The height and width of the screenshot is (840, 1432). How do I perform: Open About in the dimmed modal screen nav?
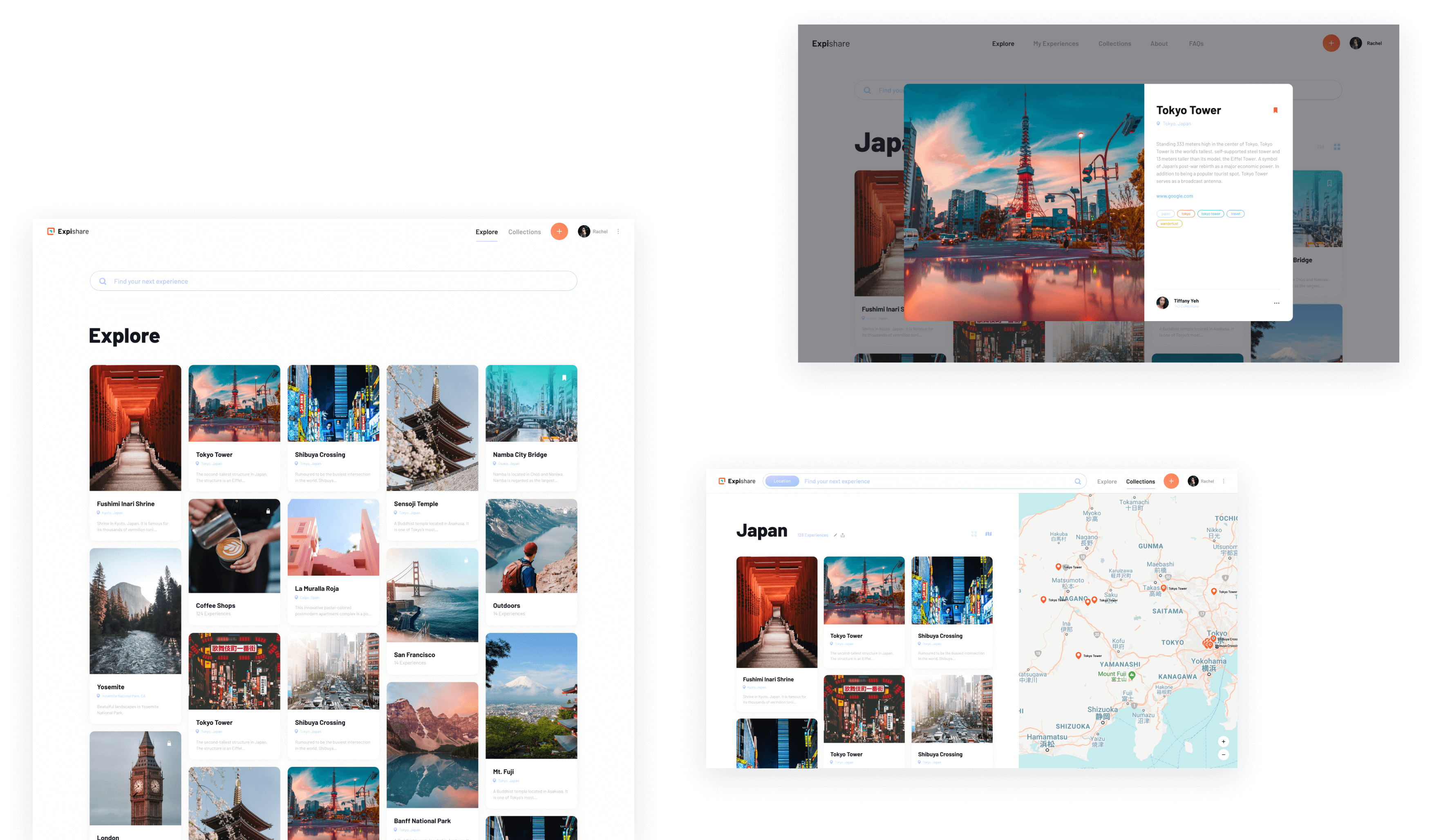click(1159, 44)
